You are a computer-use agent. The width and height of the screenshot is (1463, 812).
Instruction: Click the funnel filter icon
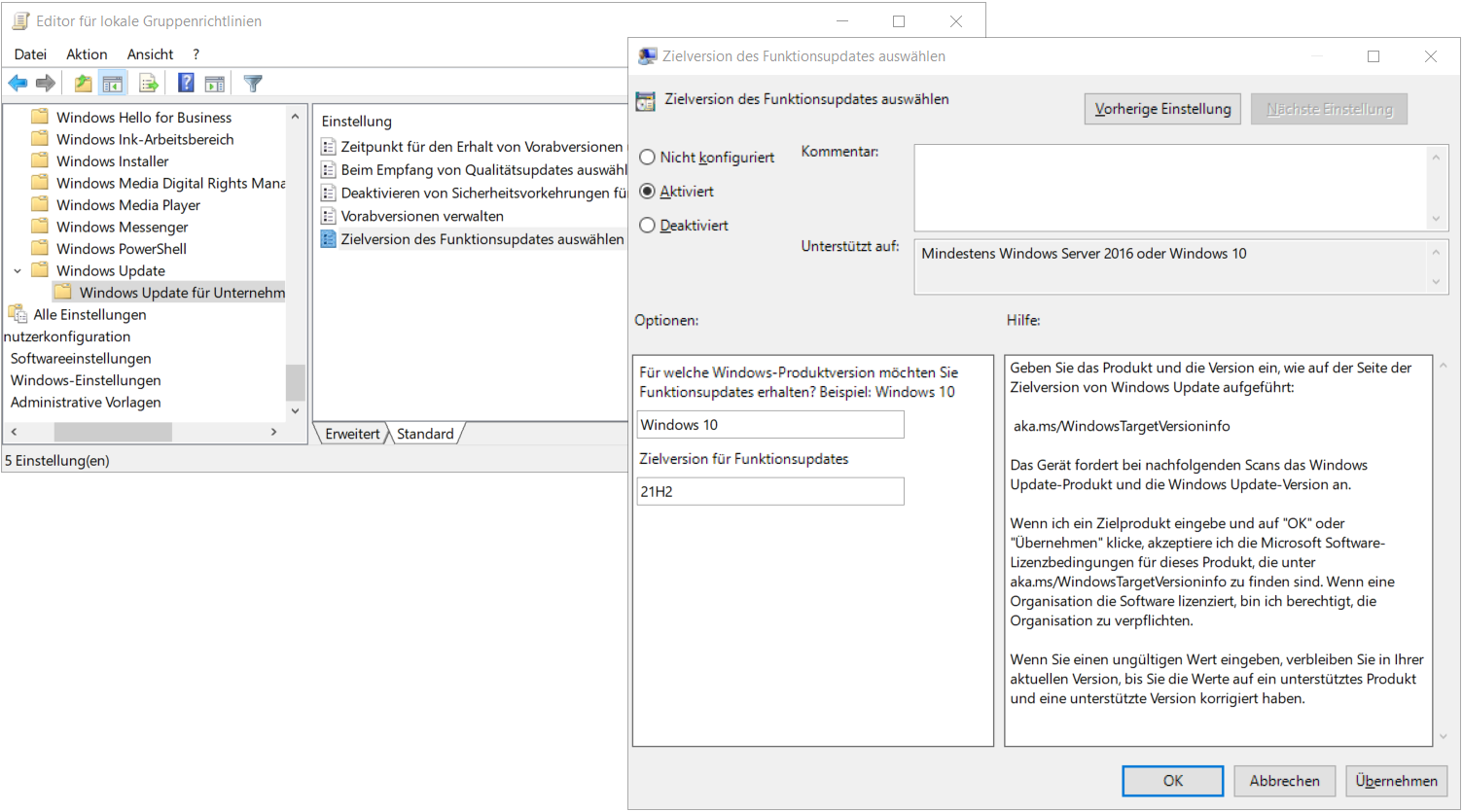[253, 84]
